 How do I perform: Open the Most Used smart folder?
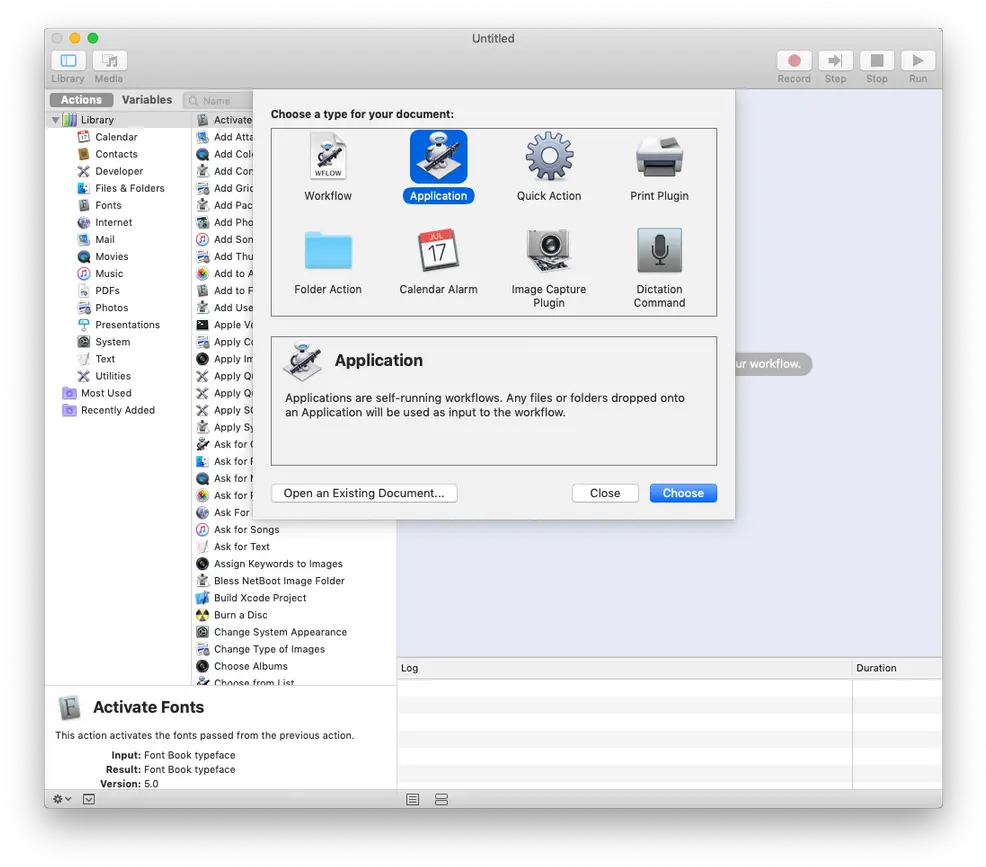click(106, 393)
